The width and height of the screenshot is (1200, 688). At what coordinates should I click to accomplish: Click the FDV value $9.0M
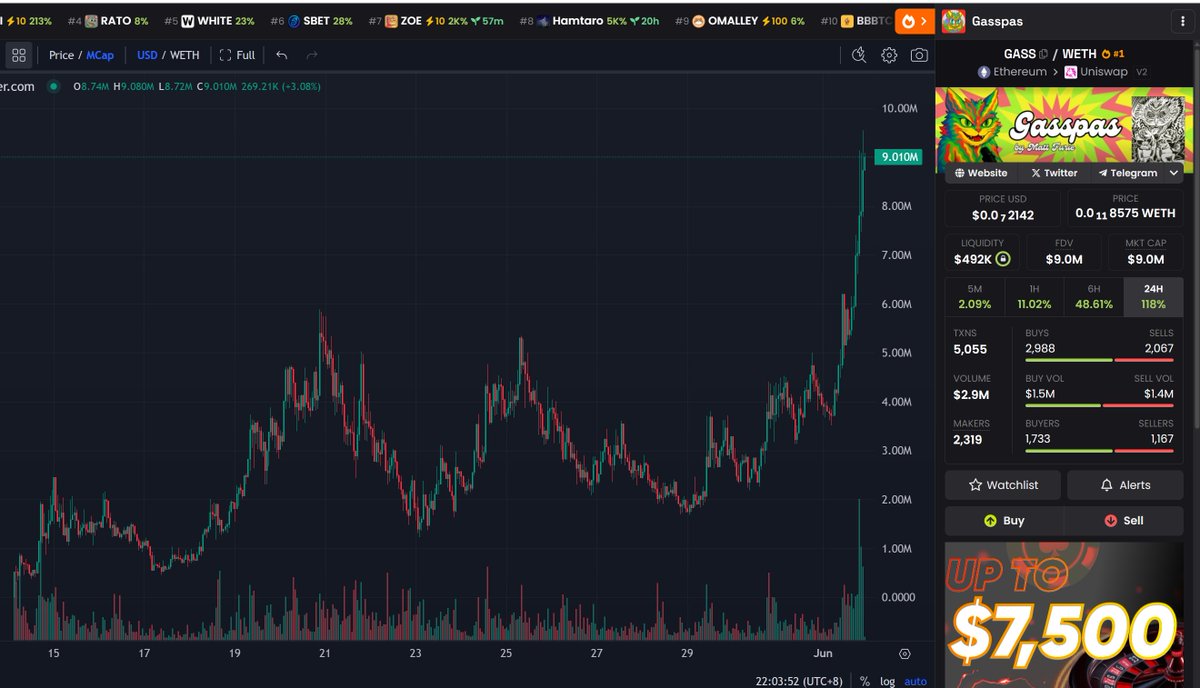pyautogui.click(x=1064, y=259)
